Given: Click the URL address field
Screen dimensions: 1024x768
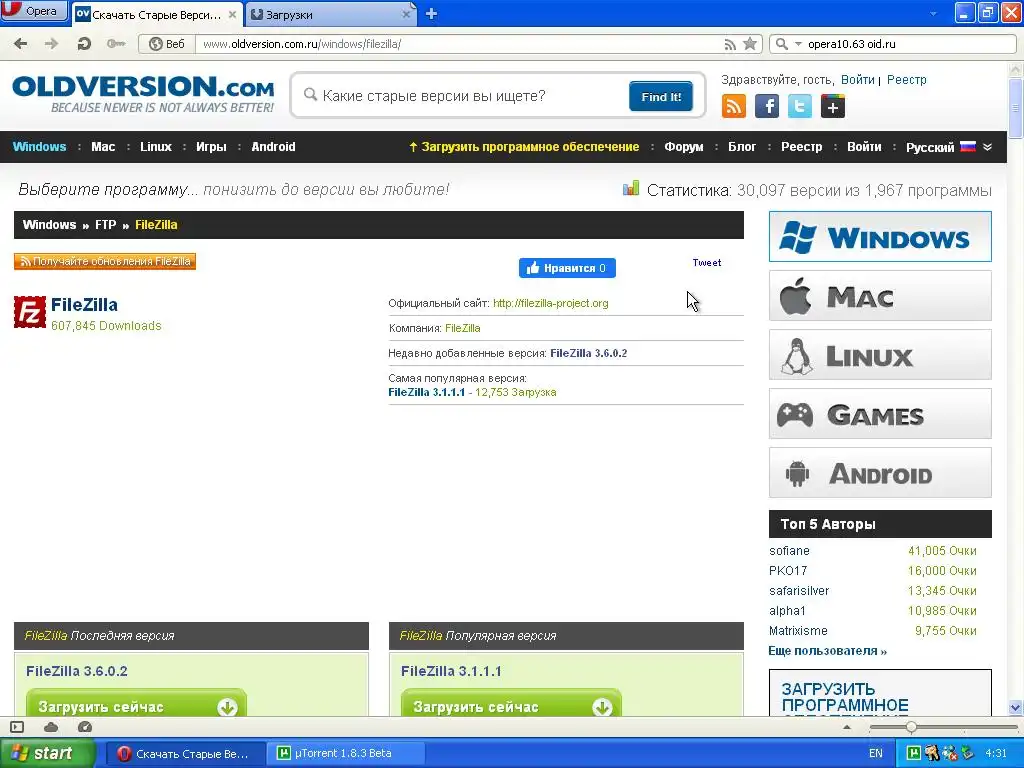Looking at the screenshot, I should click(457, 44).
